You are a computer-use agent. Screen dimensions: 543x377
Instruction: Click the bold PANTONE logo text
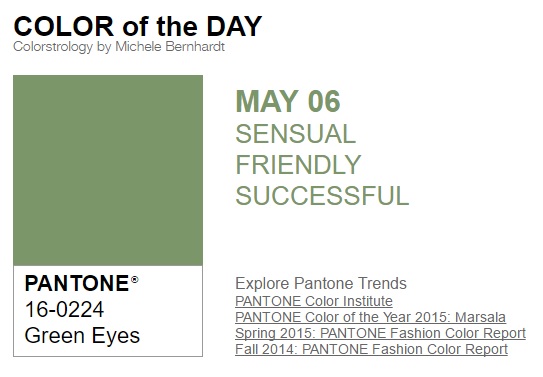(77, 284)
